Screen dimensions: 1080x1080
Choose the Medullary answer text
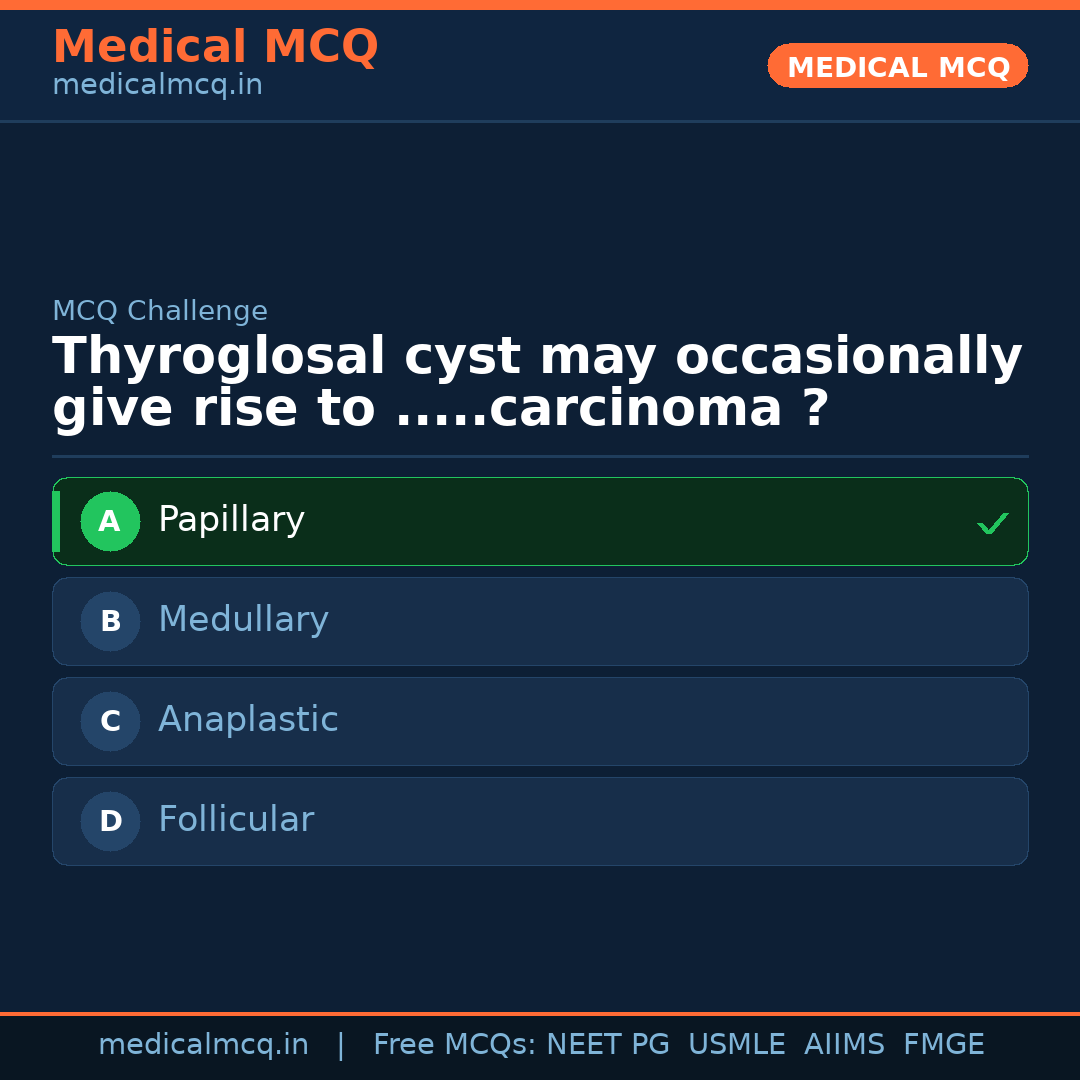coord(243,620)
